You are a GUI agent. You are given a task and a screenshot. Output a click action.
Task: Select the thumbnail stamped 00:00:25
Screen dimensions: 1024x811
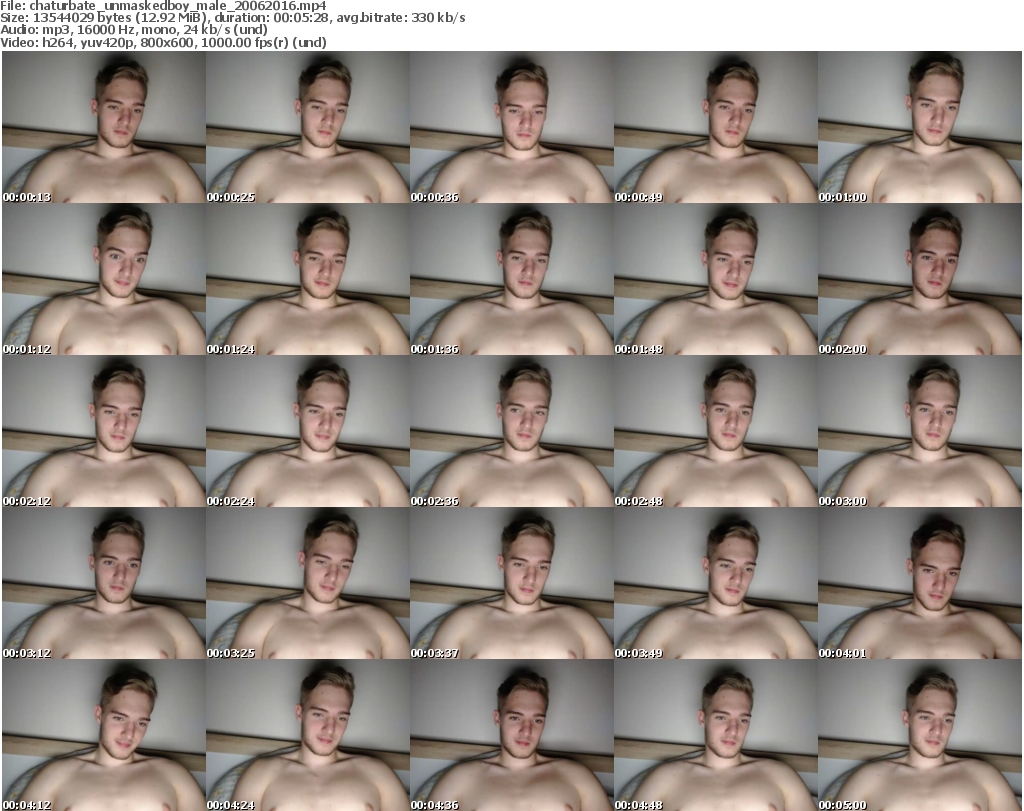tap(308, 127)
